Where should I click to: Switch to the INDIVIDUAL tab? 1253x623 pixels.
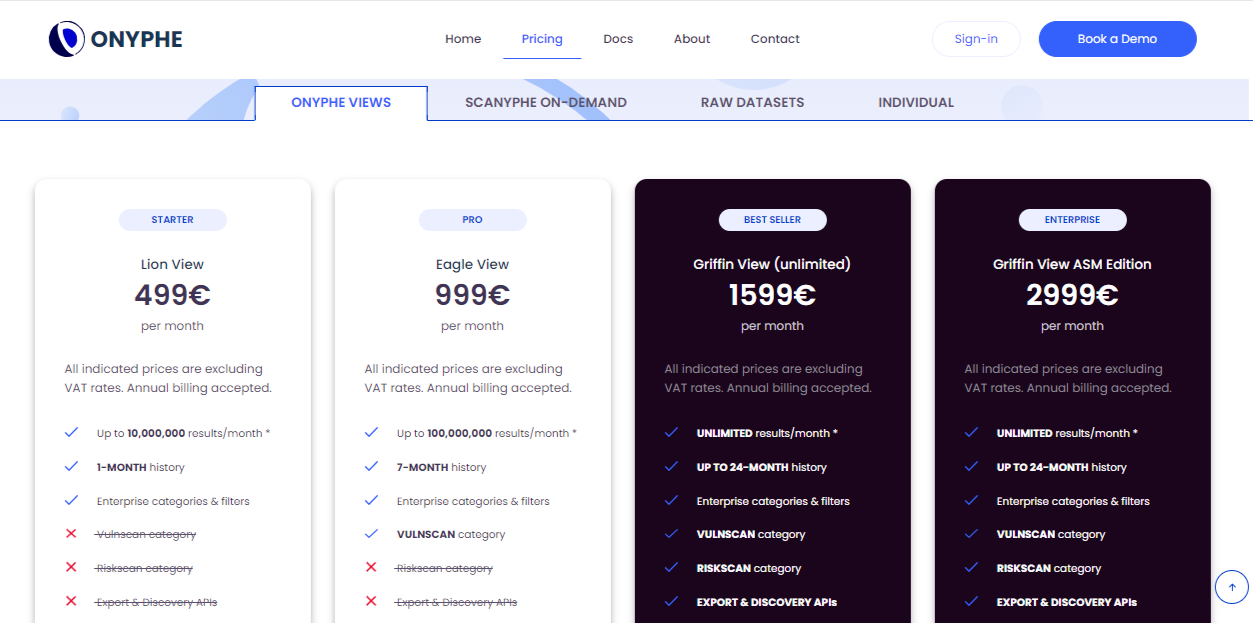[x=916, y=103]
